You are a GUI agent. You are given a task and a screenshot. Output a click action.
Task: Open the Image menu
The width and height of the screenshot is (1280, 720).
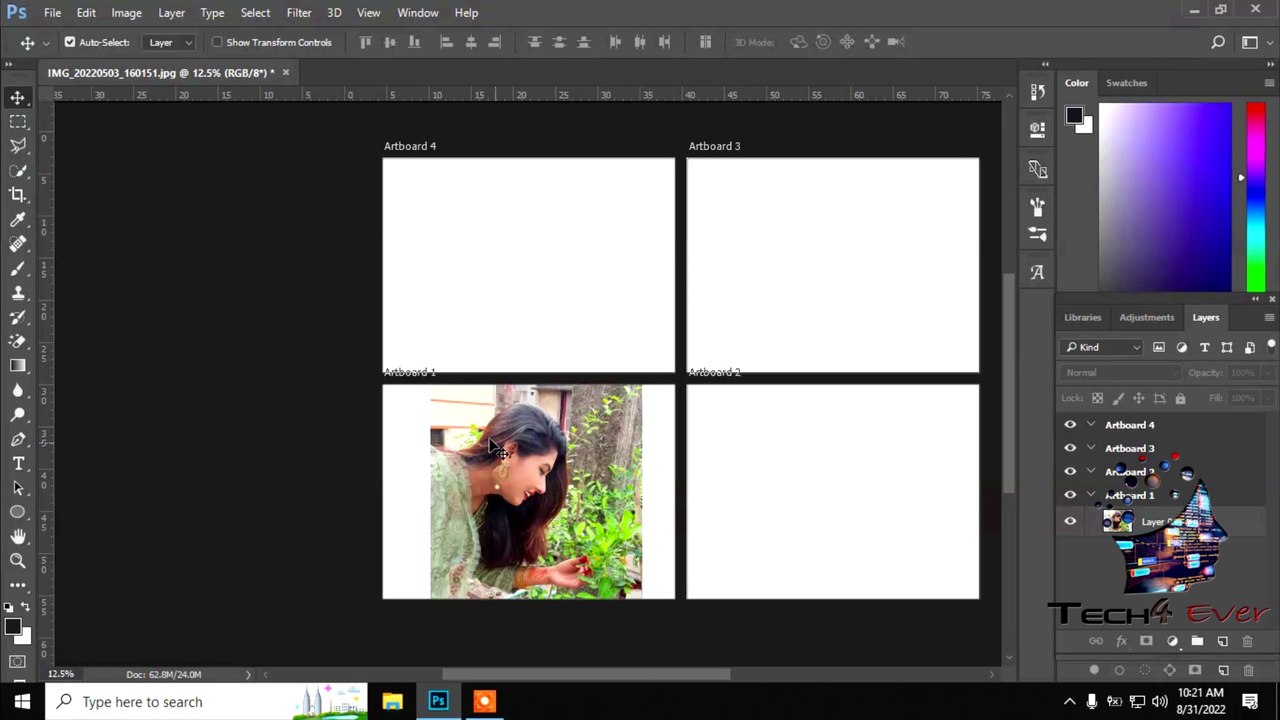coord(126,12)
